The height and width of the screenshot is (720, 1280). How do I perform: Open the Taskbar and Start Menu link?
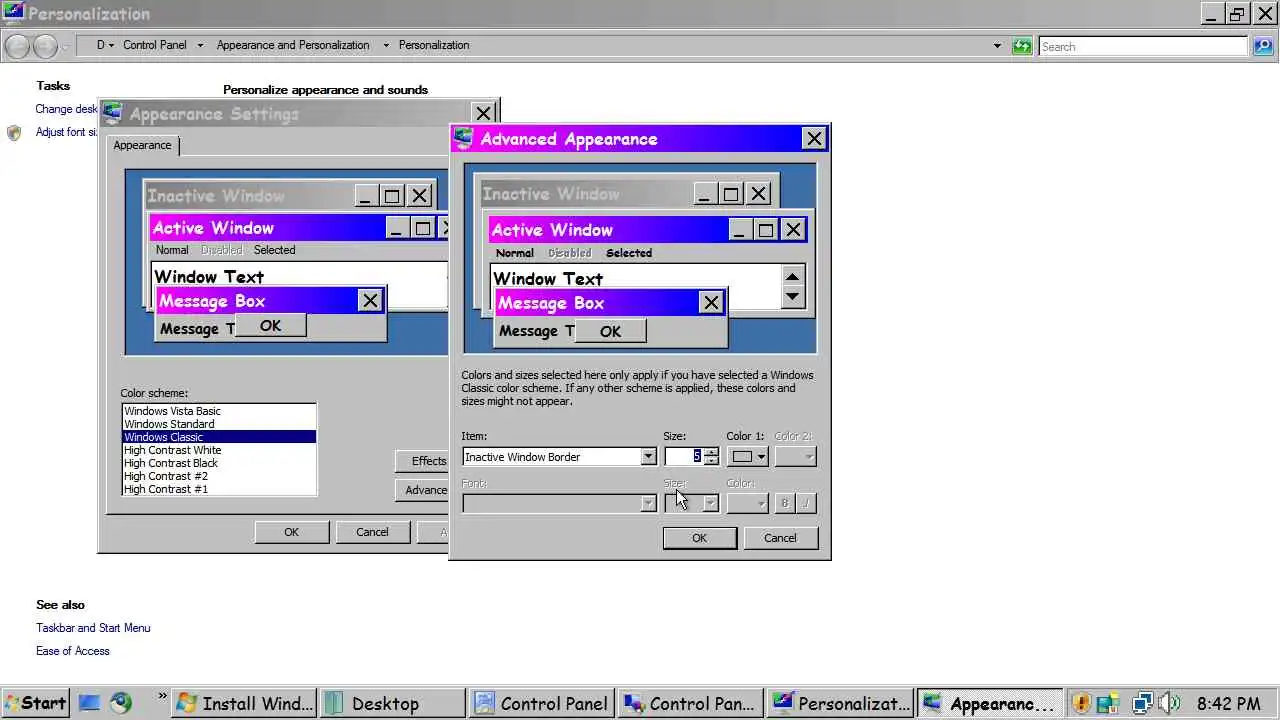pyautogui.click(x=93, y=628)
